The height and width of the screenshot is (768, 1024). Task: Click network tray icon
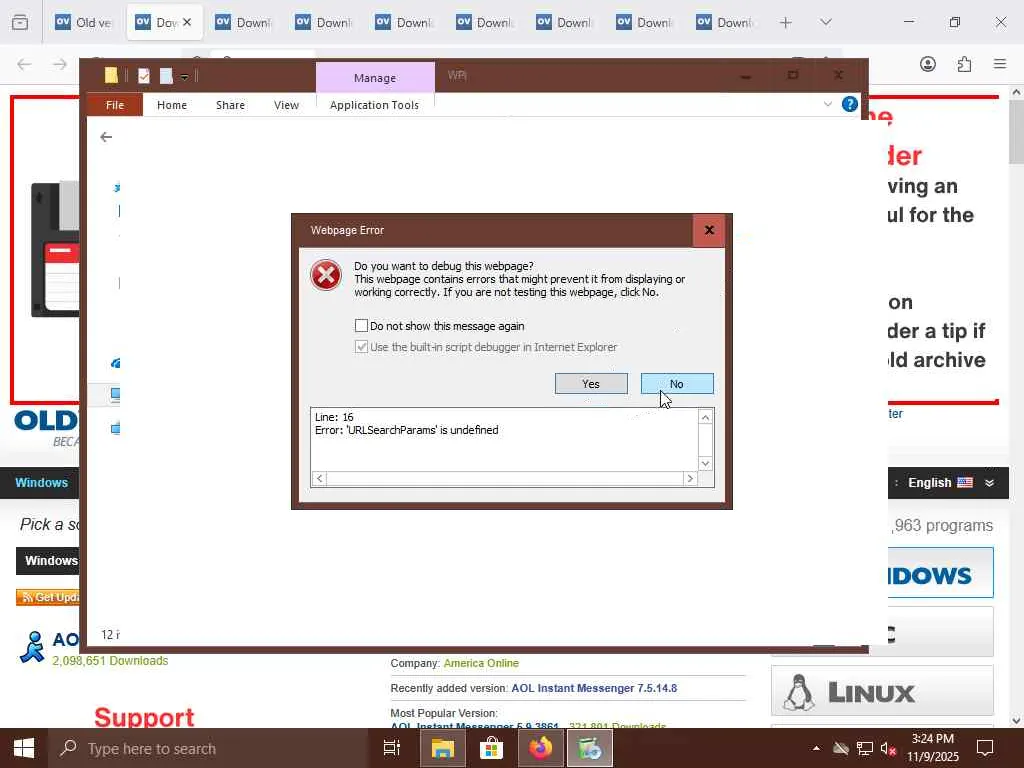tap(865, 748)
